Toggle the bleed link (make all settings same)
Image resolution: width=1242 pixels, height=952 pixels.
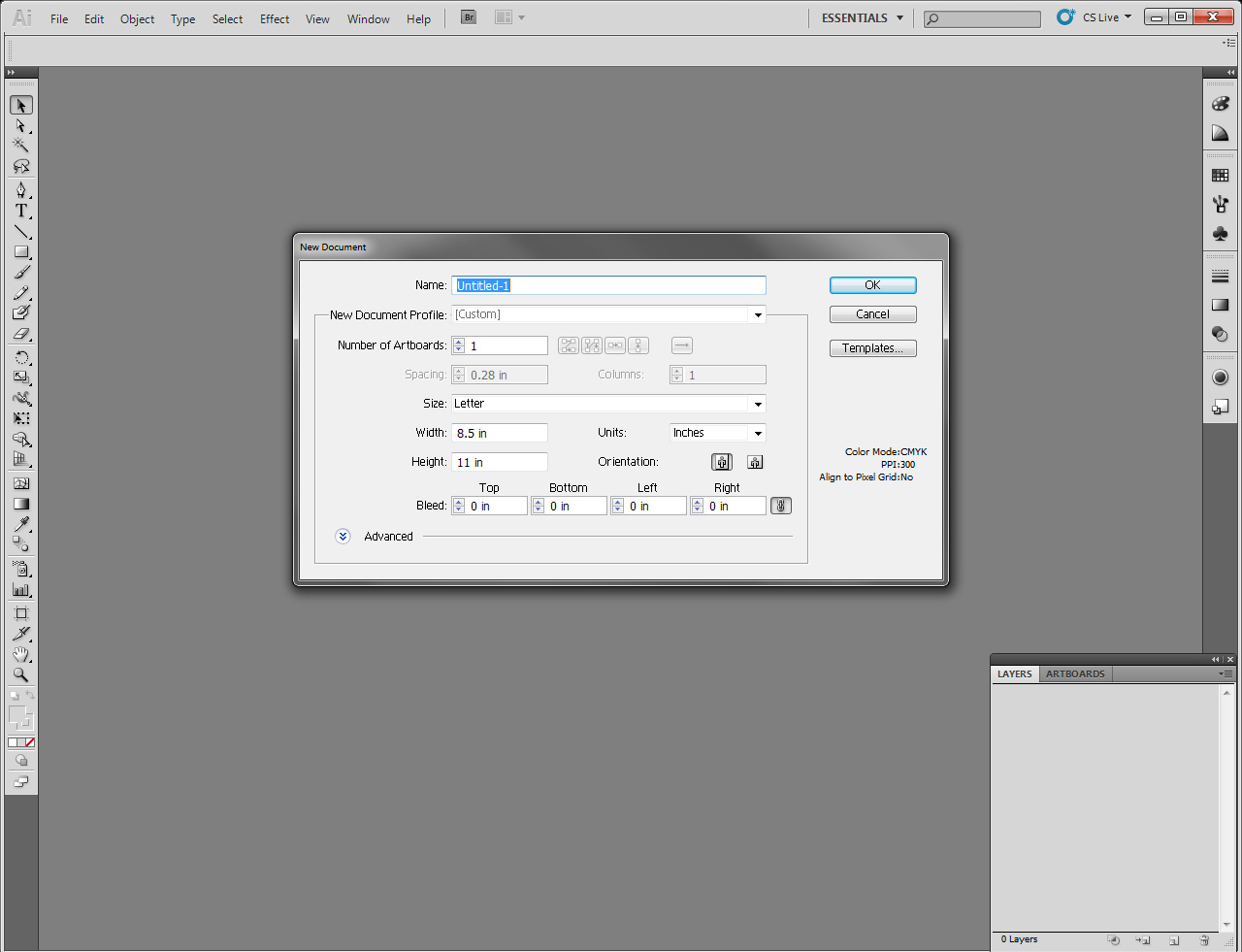(x=781, y=506)
